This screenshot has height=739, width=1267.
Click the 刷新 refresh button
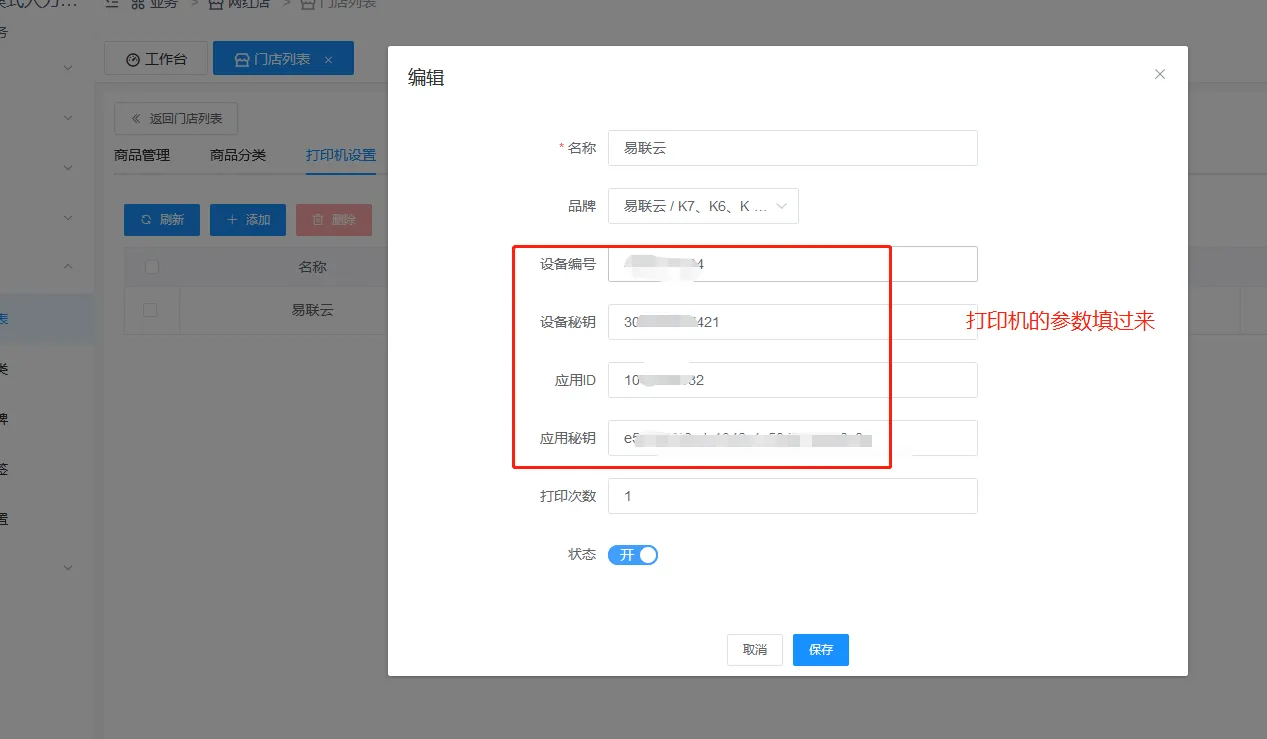162,220
